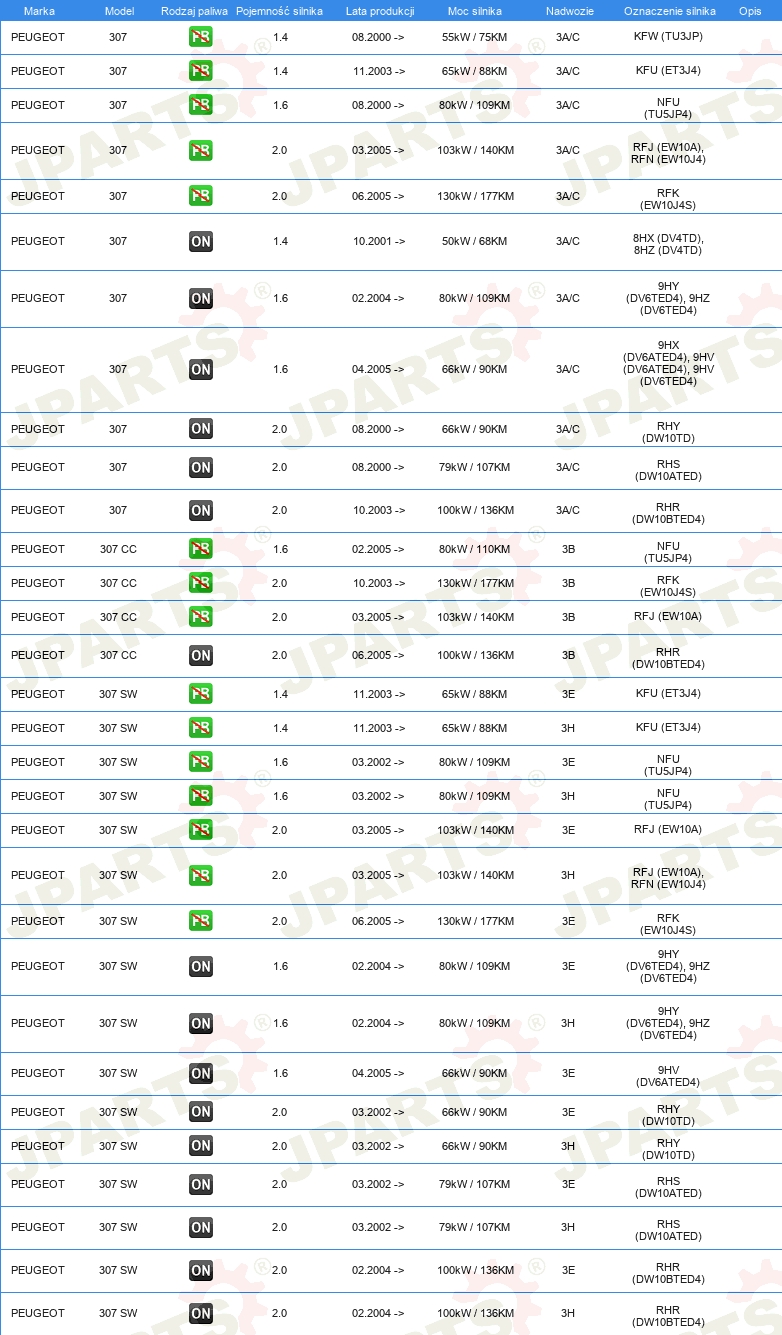Click the PB fuel icon in the 307 SW 3H NFU (TU5JP4) row

point(201,796)
